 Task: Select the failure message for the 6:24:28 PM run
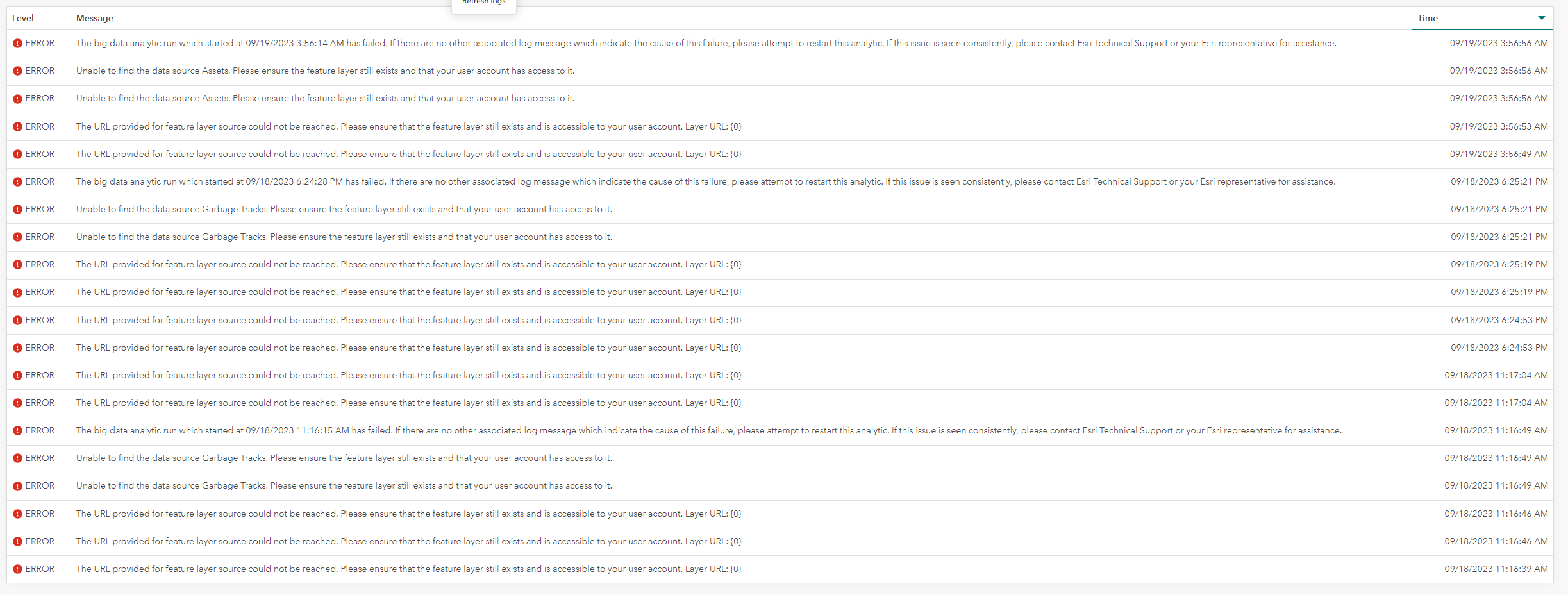705,181
